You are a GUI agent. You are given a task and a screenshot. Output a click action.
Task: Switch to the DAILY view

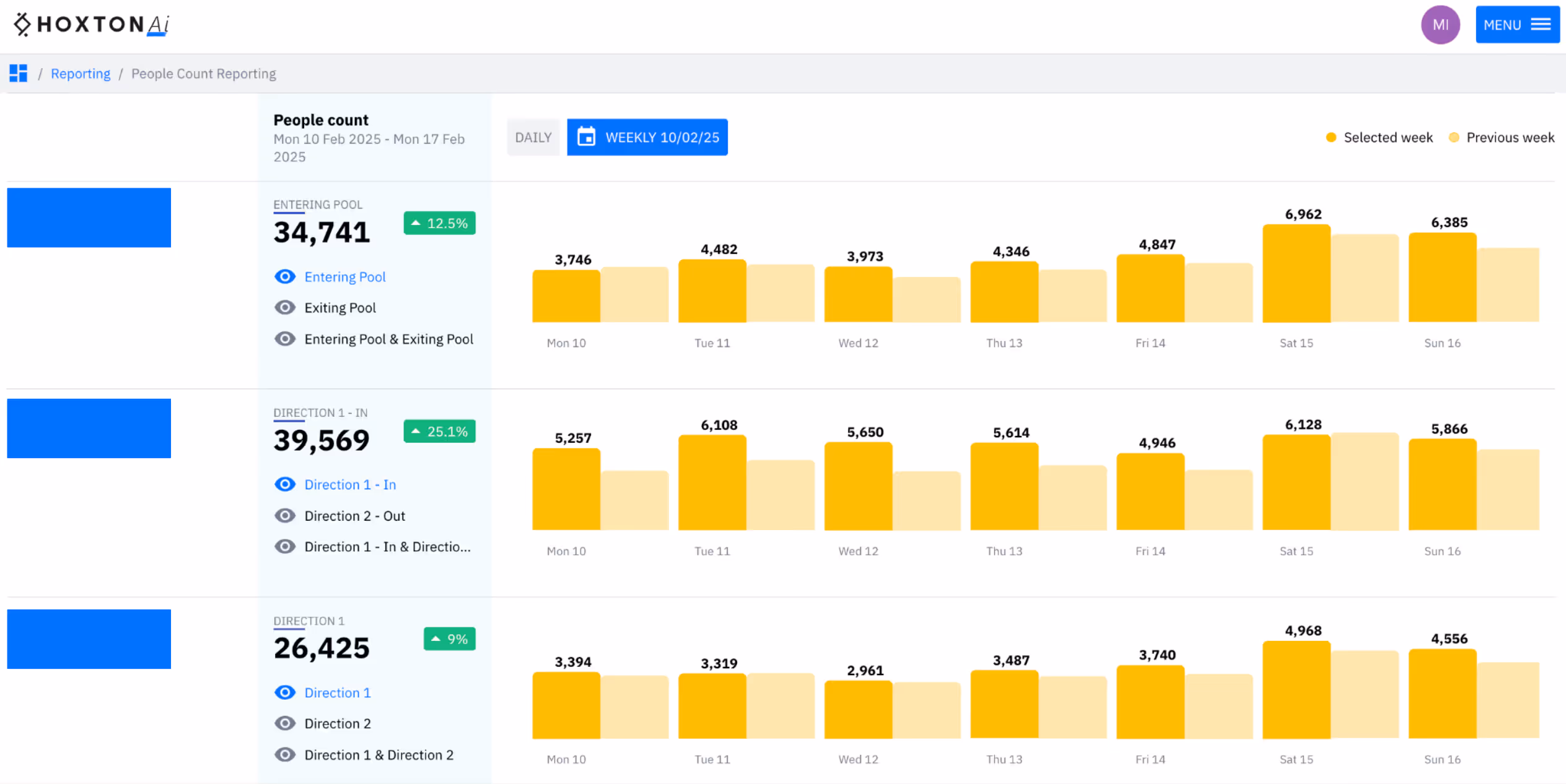(x=533, y=137)
